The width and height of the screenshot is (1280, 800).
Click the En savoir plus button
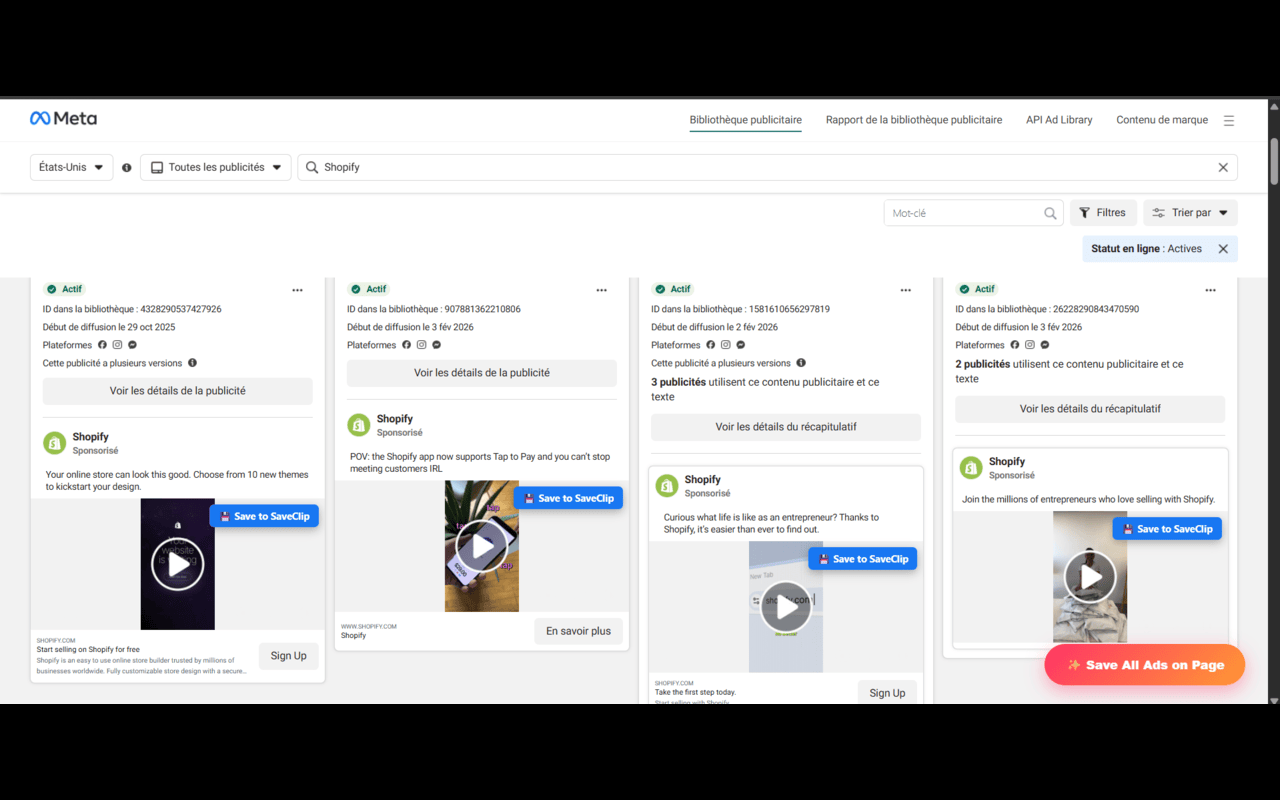(578, 632)
